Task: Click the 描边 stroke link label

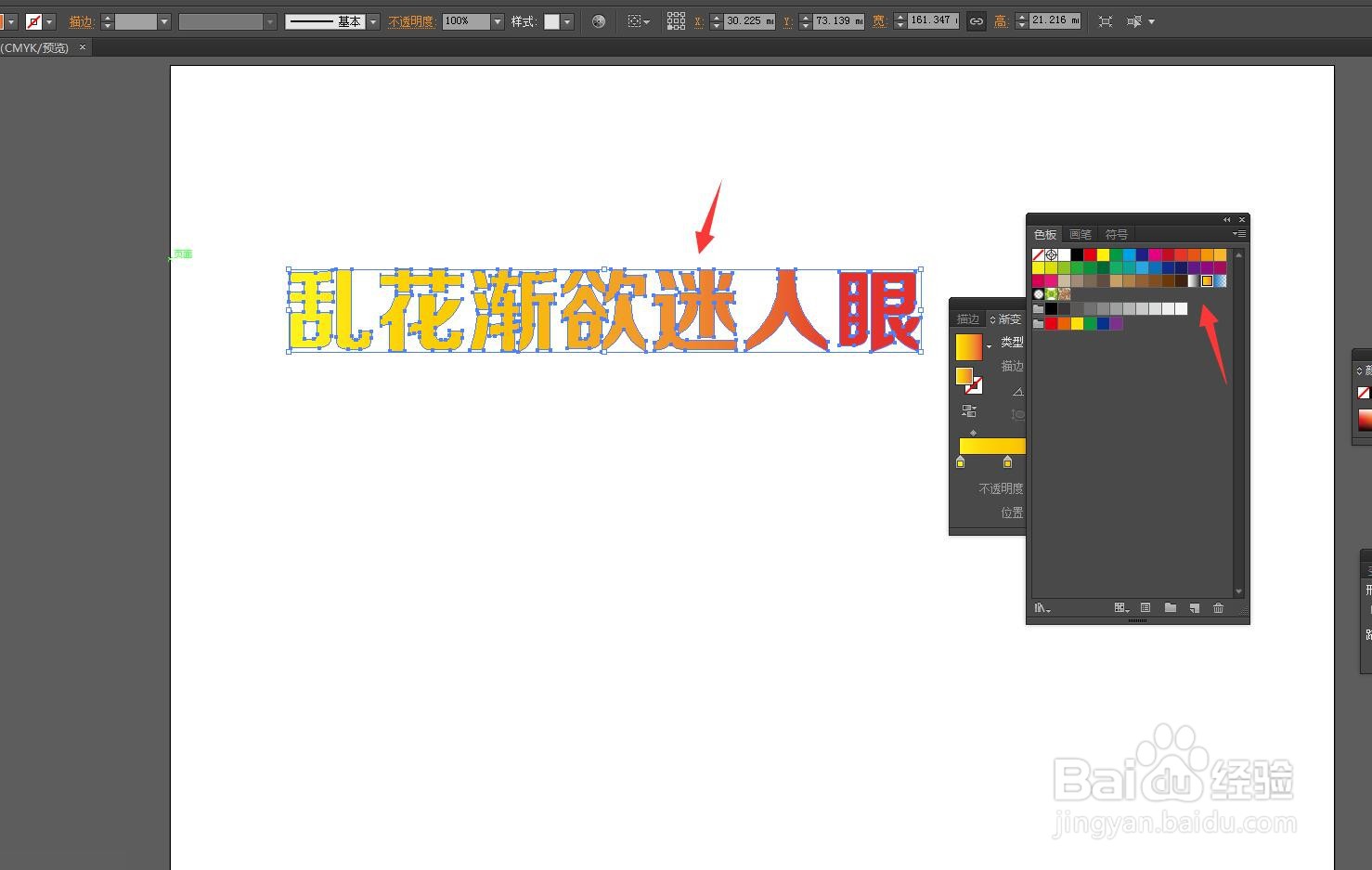Action: point(81,21)
